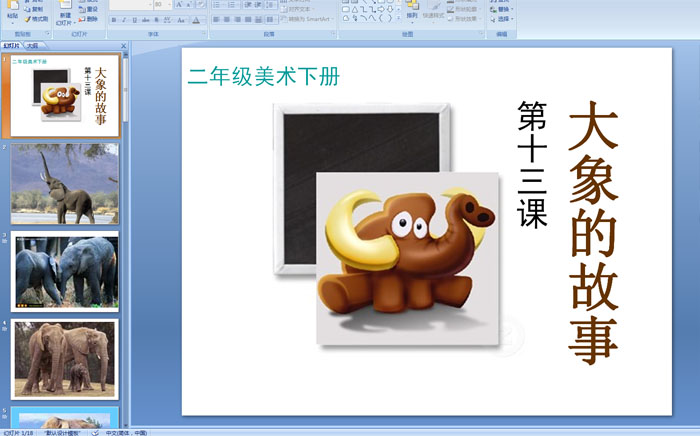The image size is (700, 436).
Task: Select the right arrow shape
Action: [x=381, y=9]
